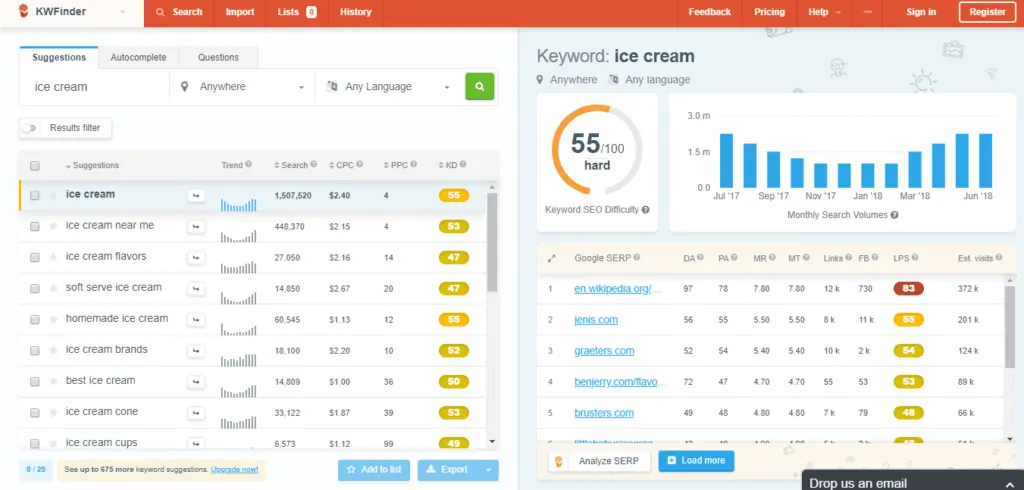Click arrow icon next to 'ice cream flavors'
The width and height of the screenshot is (1024, 490).
coord(195,257)
